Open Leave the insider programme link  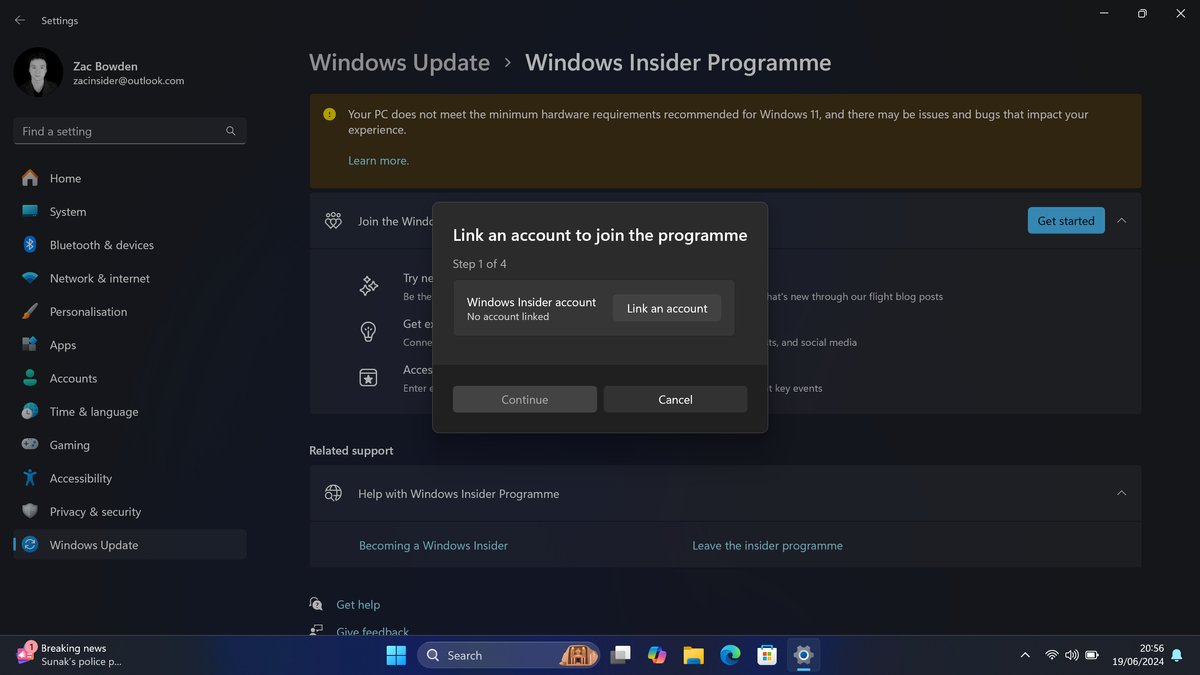767,546
